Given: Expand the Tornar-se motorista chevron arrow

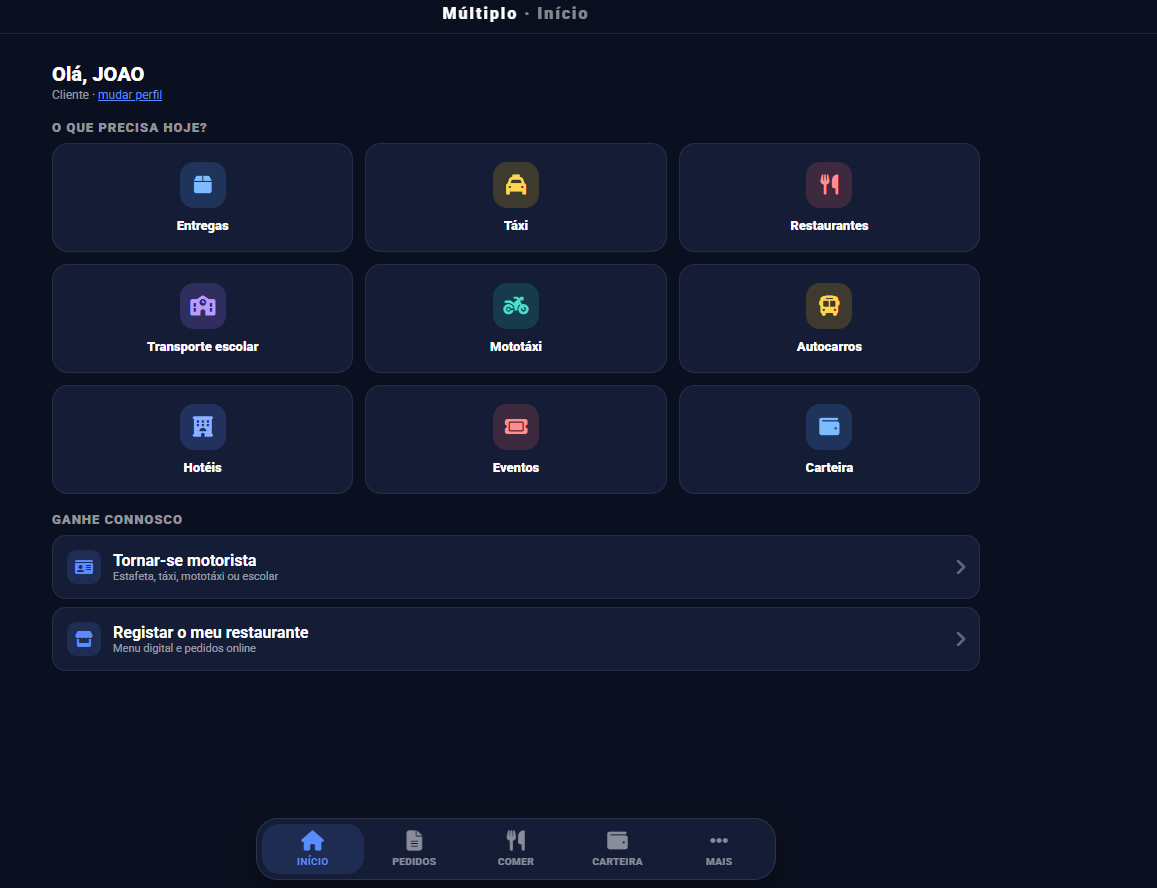Looking at the screenshot, I should pos(960,567).
